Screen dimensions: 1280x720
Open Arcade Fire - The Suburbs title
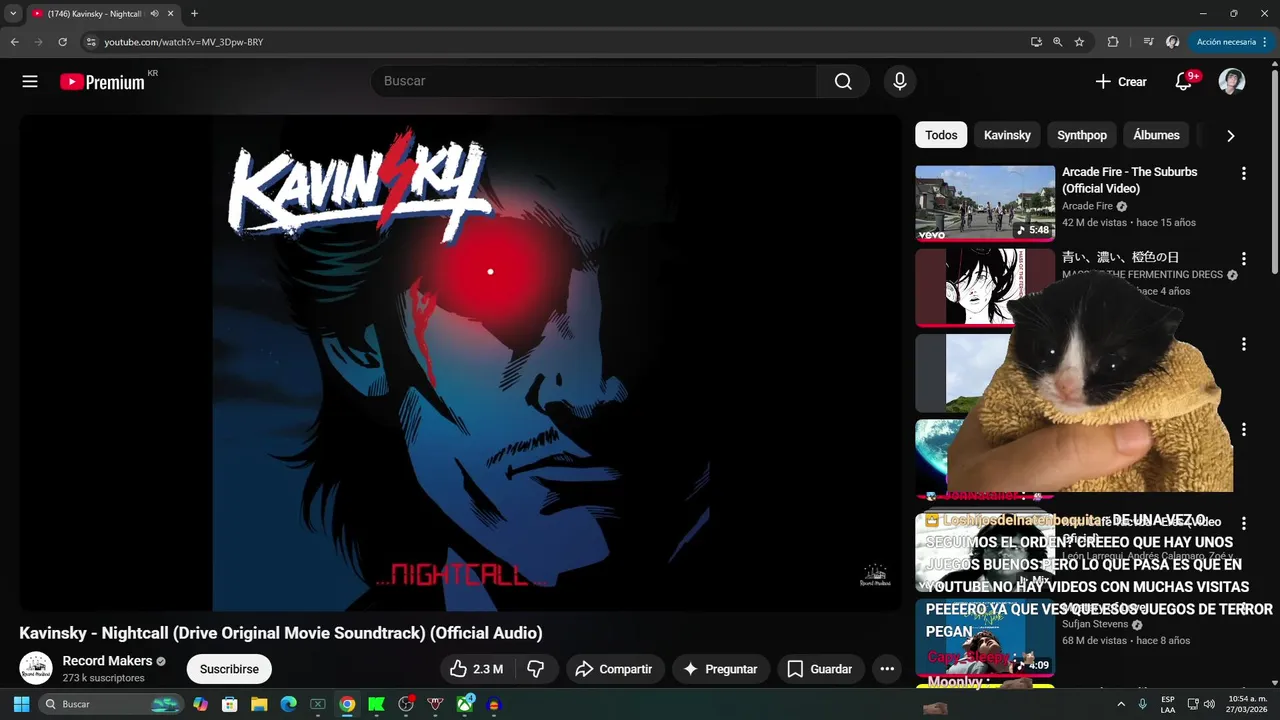(x=1129, y=180)
